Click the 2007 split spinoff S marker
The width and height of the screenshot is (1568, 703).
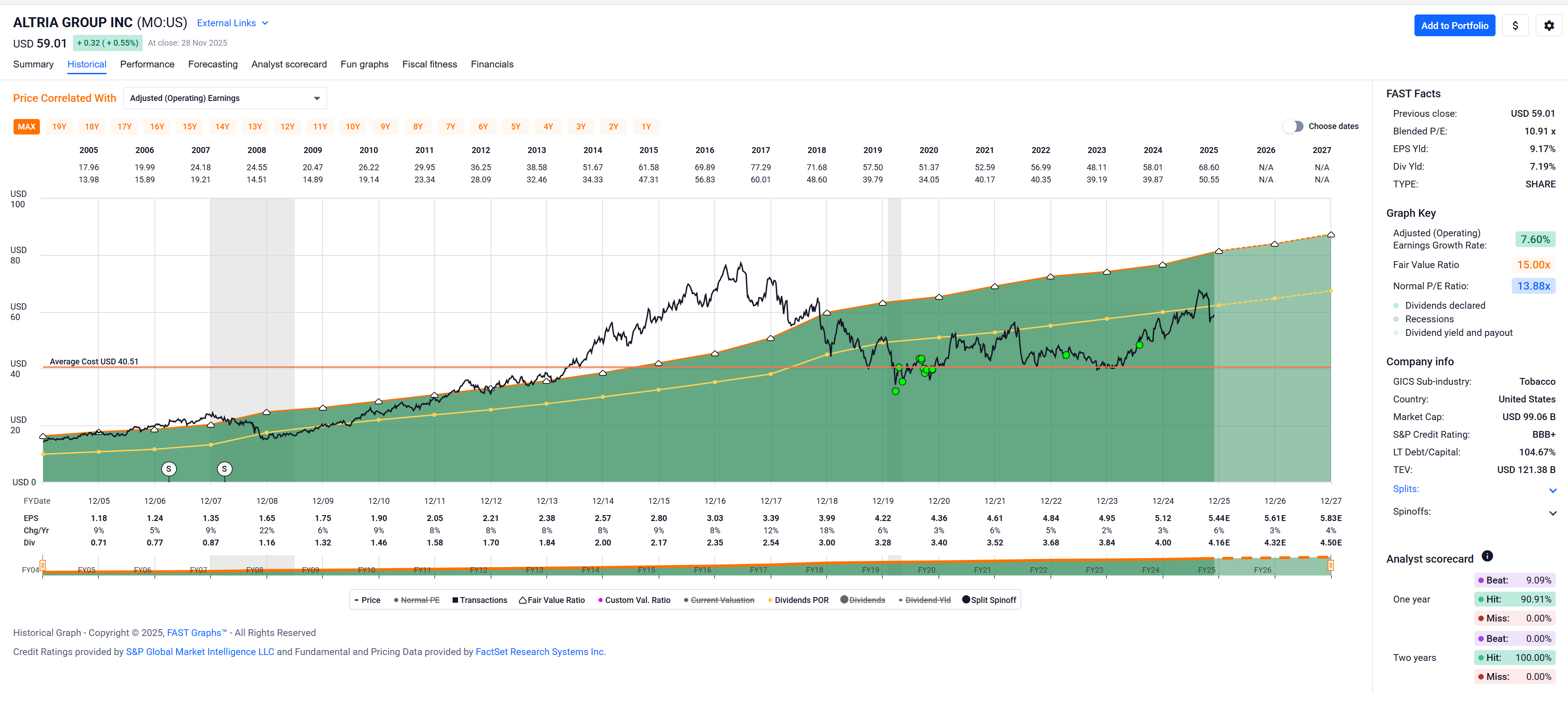(x=225, y=469)
